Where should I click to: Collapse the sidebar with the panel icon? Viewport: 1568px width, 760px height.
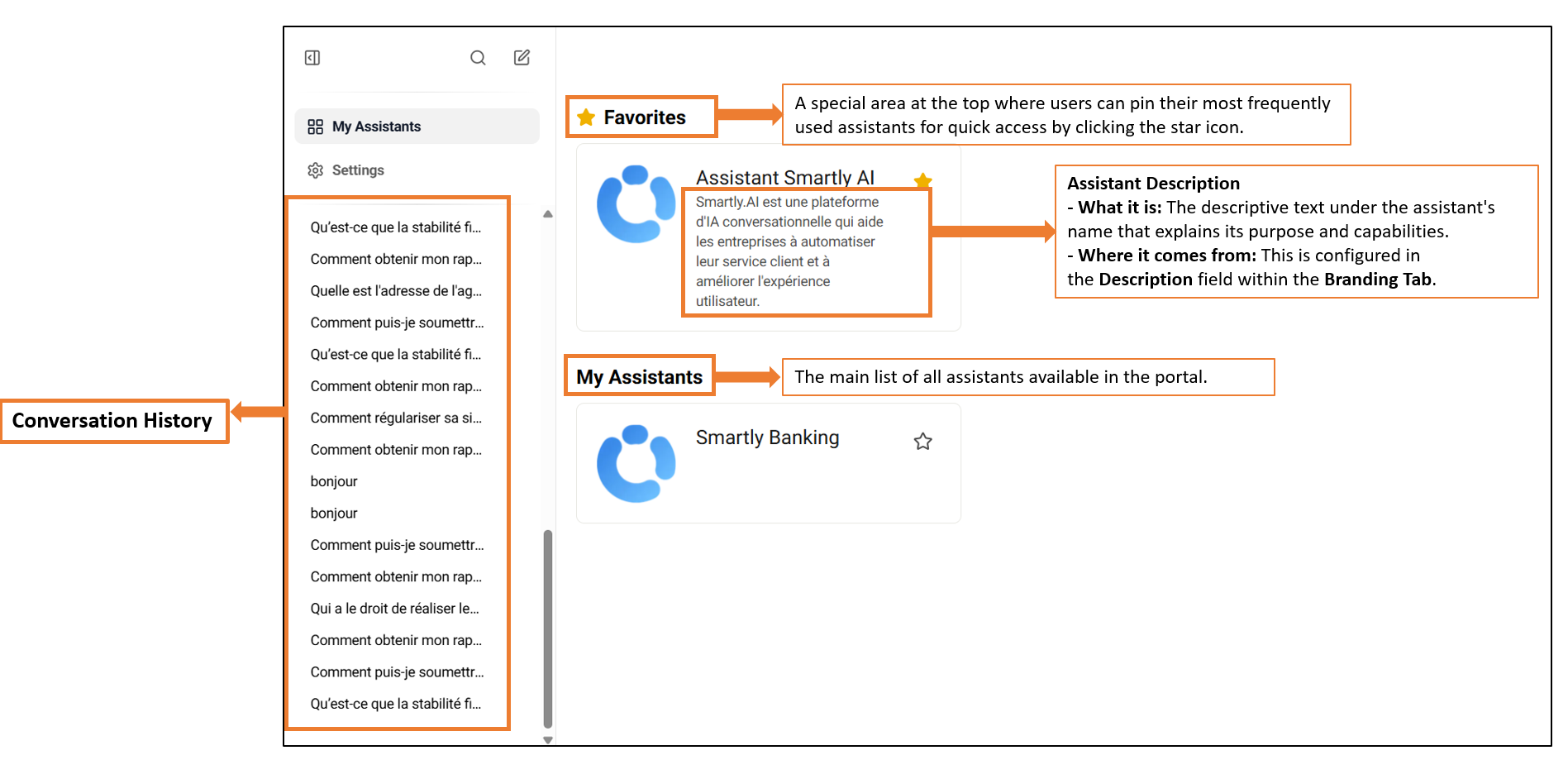tap(312, 58)
